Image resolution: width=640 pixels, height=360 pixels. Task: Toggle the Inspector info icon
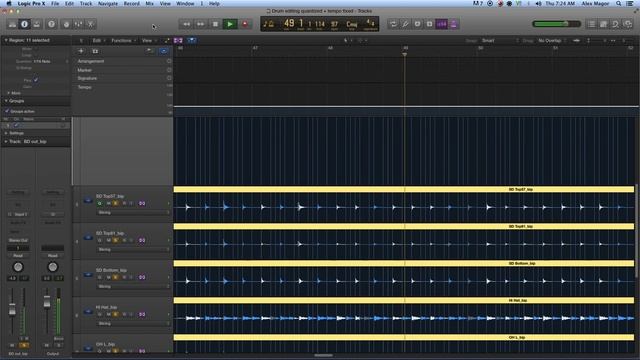24,24
